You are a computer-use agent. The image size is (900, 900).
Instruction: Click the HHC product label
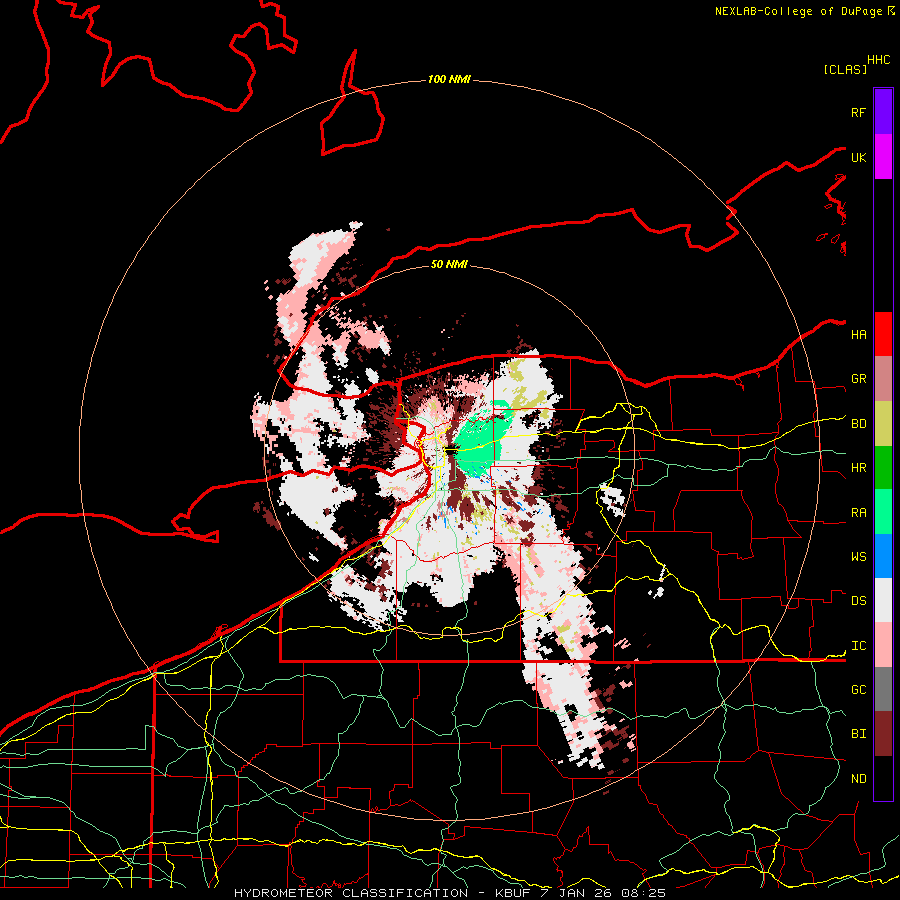point(879,60)
